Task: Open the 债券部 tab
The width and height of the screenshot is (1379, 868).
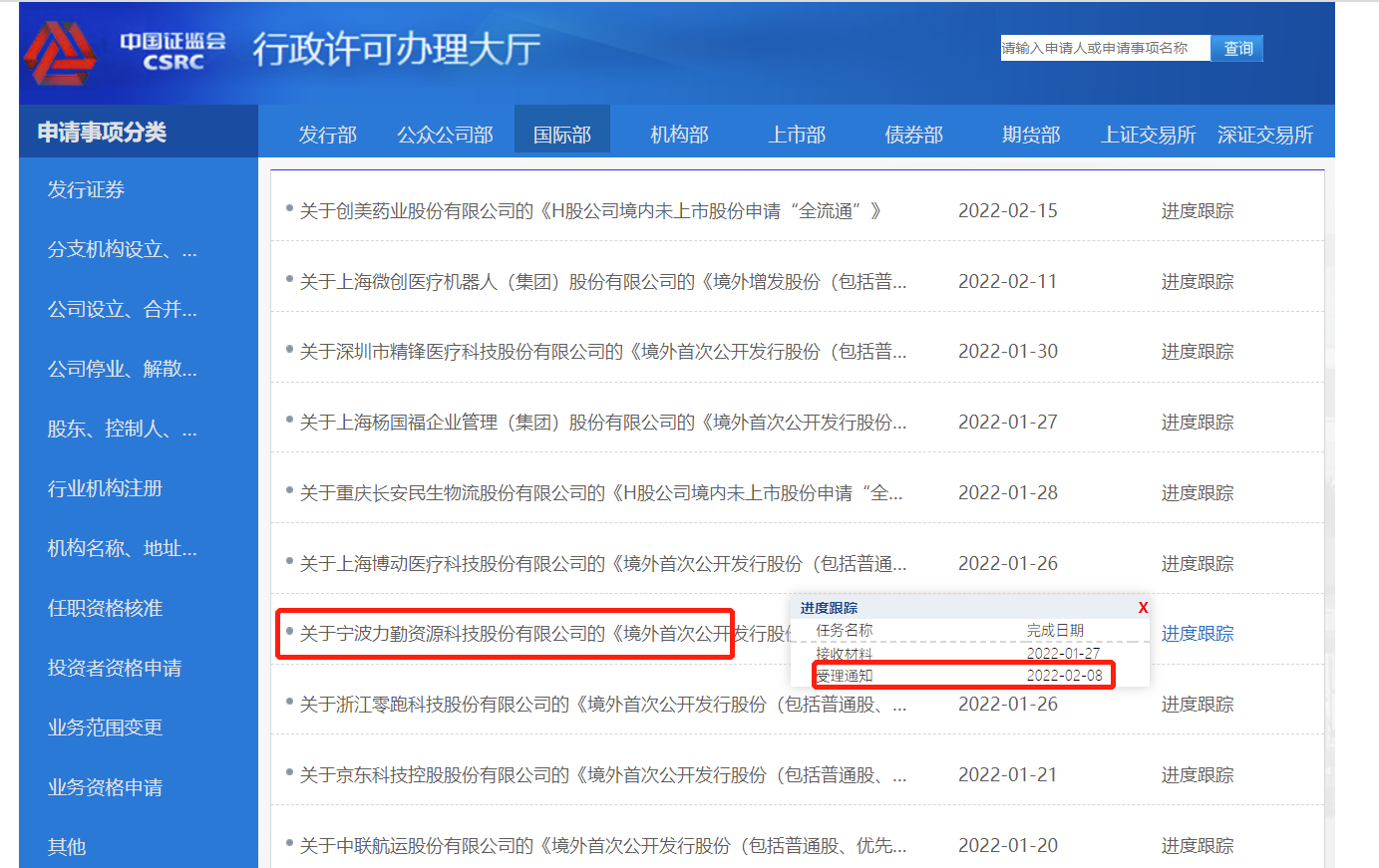Action: pyautogui.click(x=913, y=135)
